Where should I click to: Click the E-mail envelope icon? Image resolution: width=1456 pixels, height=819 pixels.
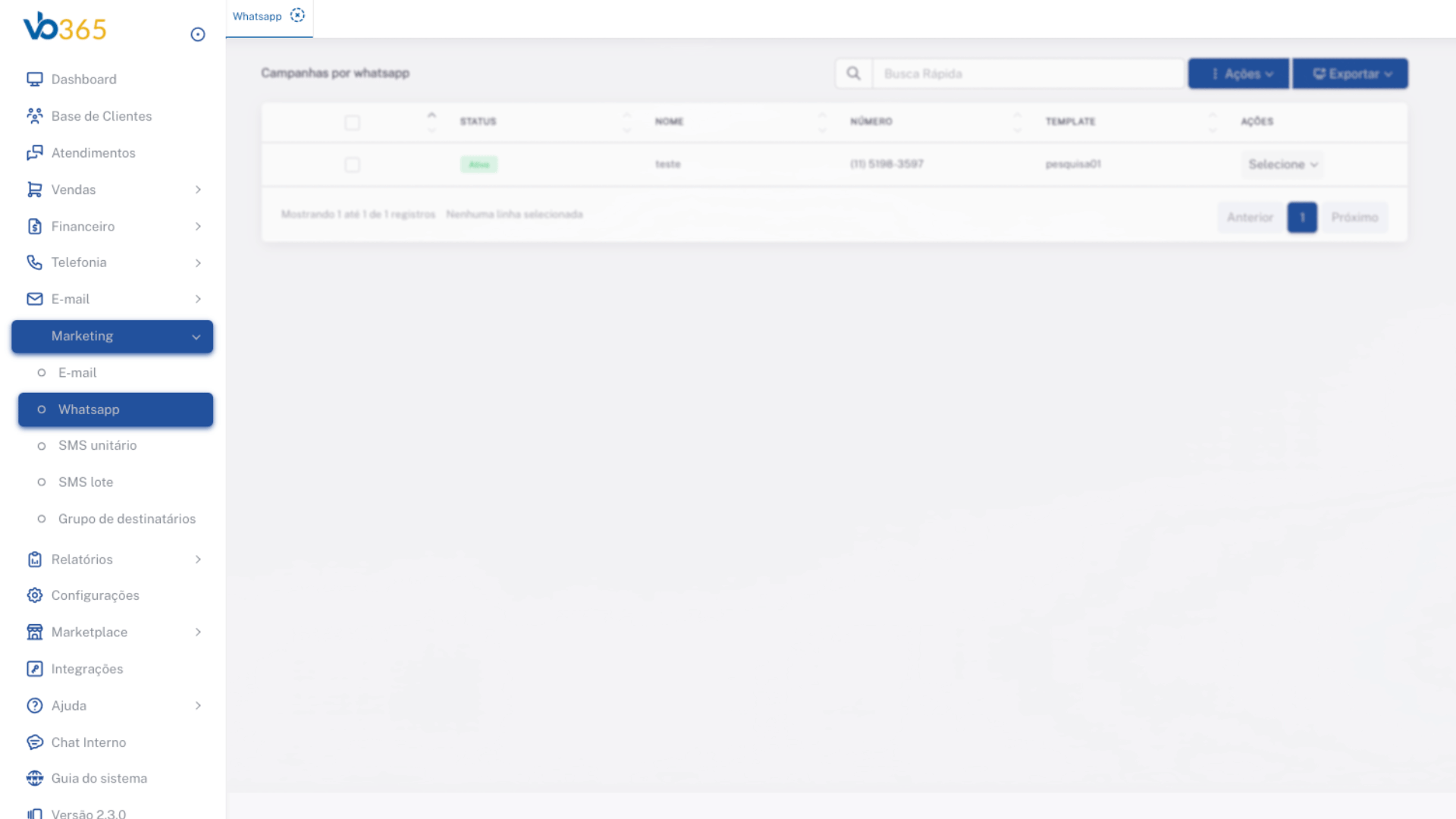tap(35, 299)
